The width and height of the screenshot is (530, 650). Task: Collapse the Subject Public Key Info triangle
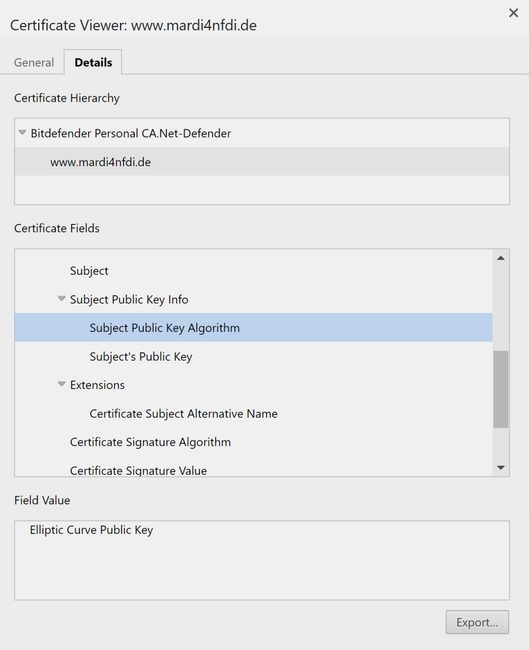pos(62,298)
